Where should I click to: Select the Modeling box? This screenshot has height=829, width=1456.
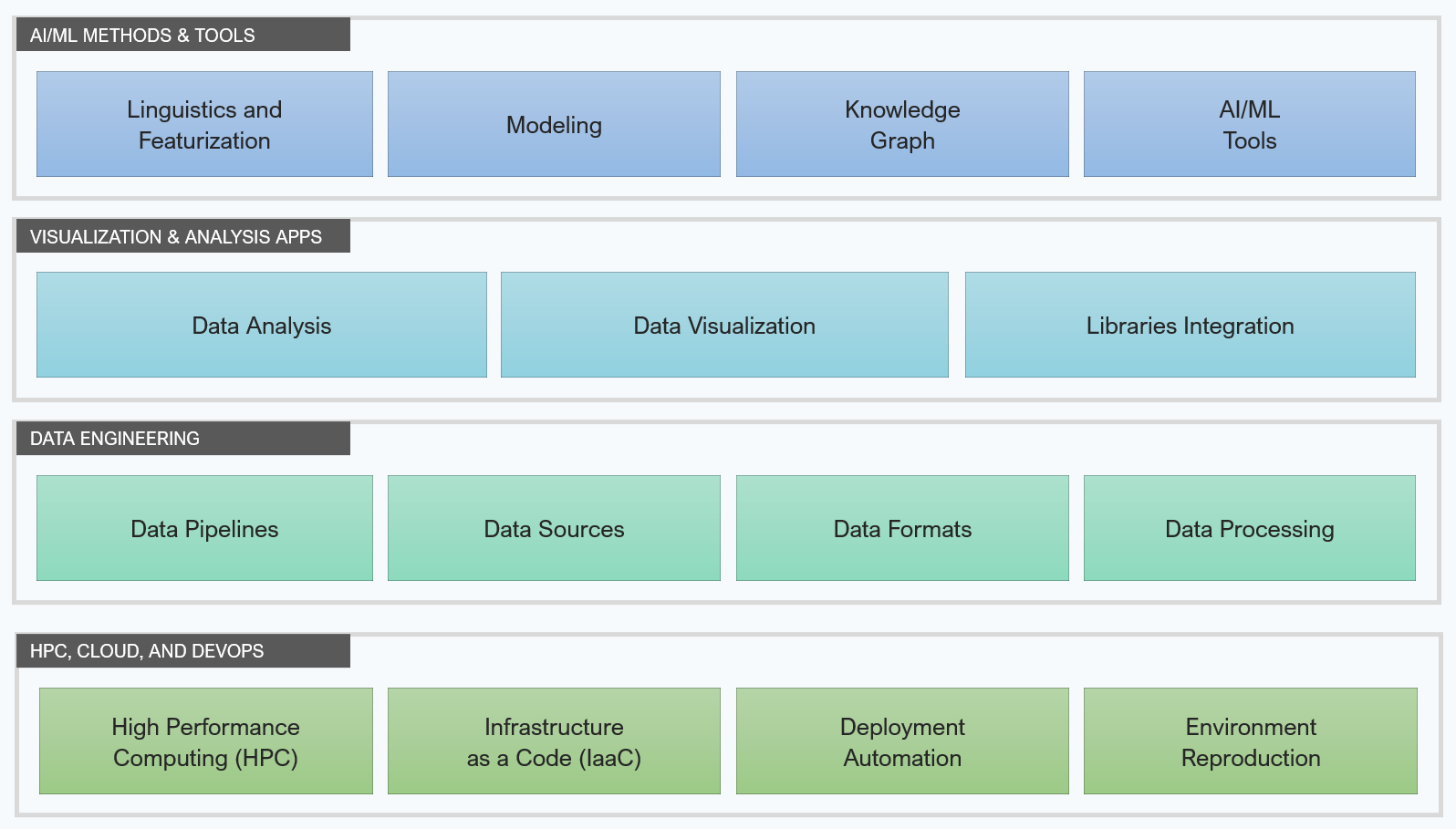click(x=554, y=124)
